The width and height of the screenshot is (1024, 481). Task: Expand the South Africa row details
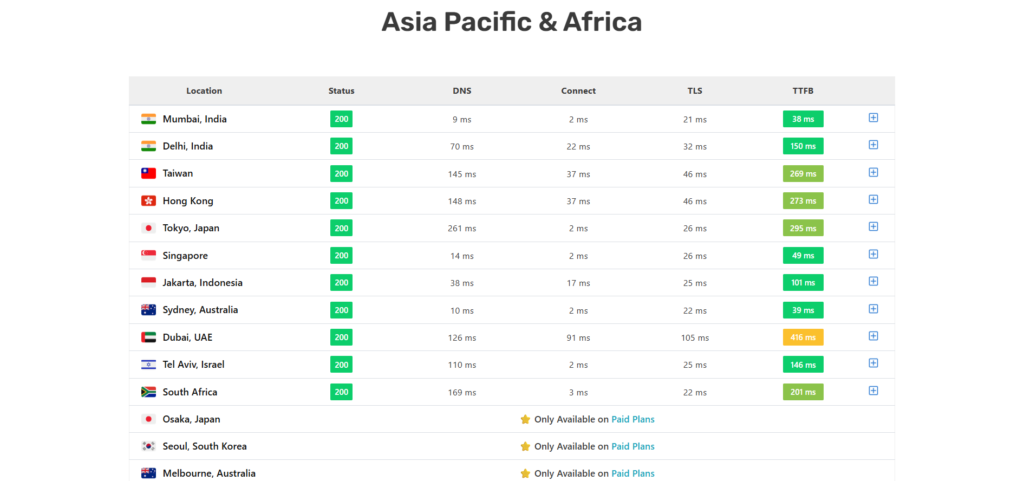873,391
